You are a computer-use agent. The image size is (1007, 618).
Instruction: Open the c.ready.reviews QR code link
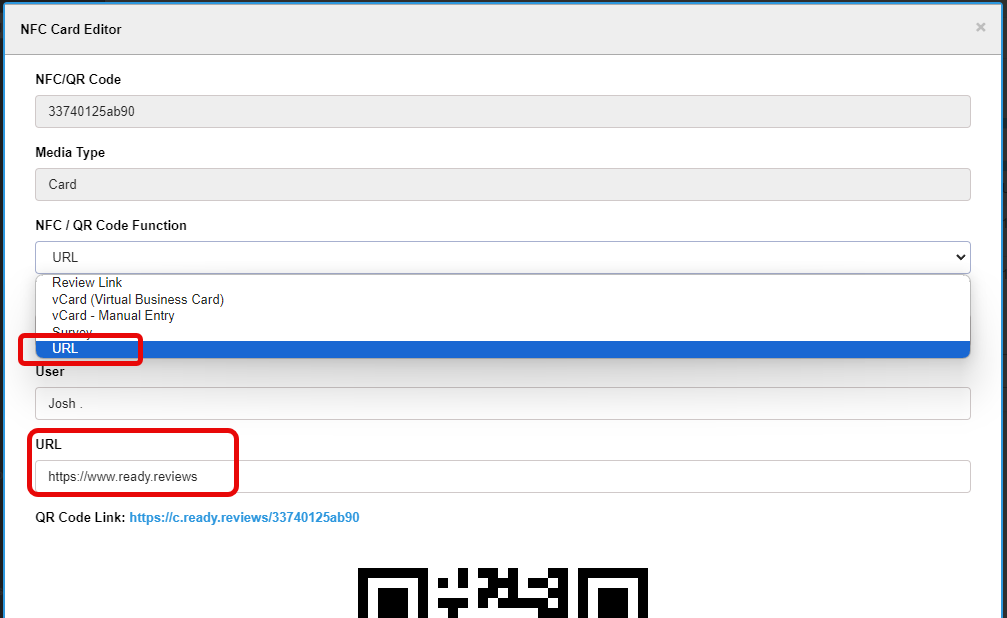point(244,518)
